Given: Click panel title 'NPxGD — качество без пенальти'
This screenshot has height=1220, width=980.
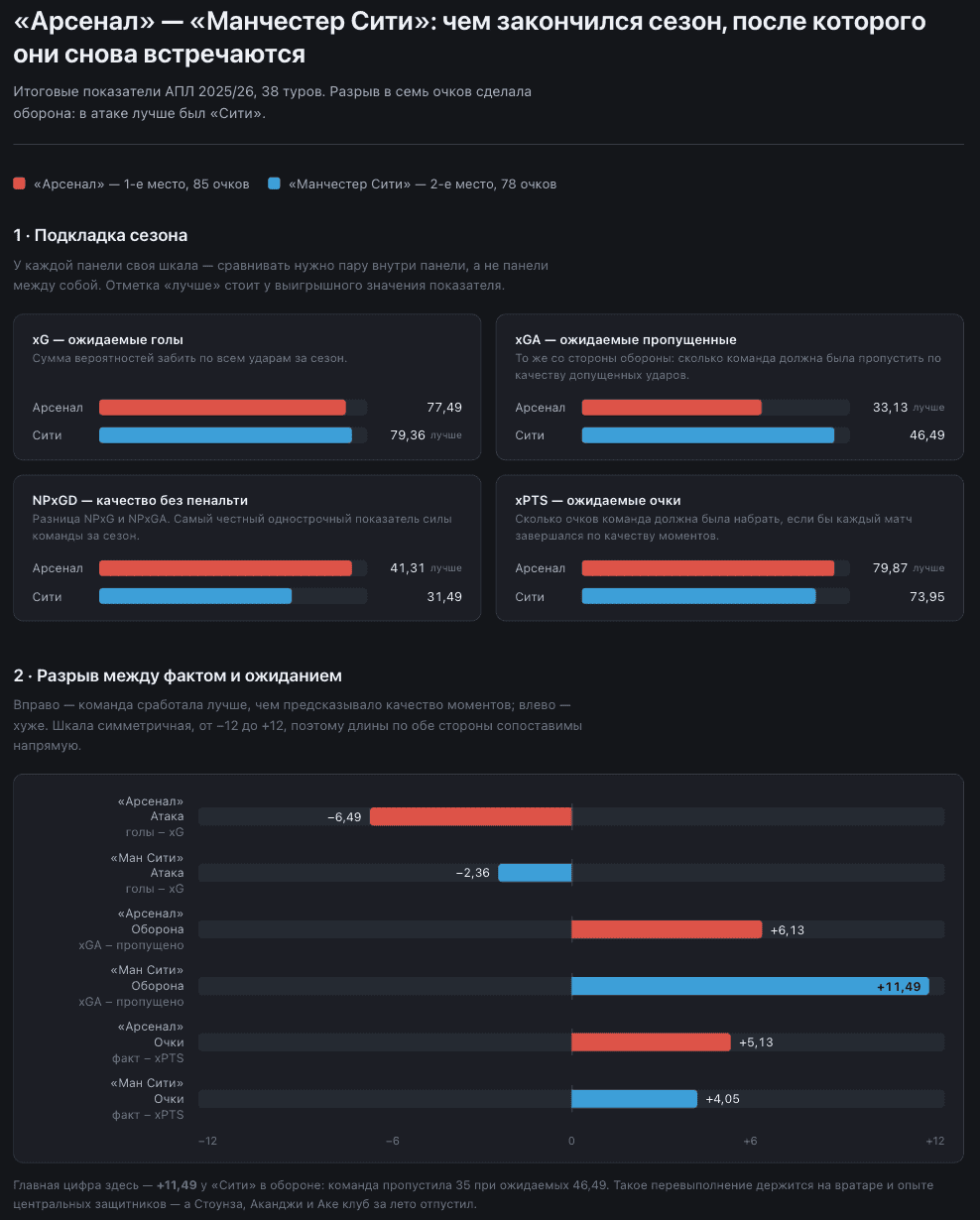Looking at the screenshot, I should [x=140, y=500].
